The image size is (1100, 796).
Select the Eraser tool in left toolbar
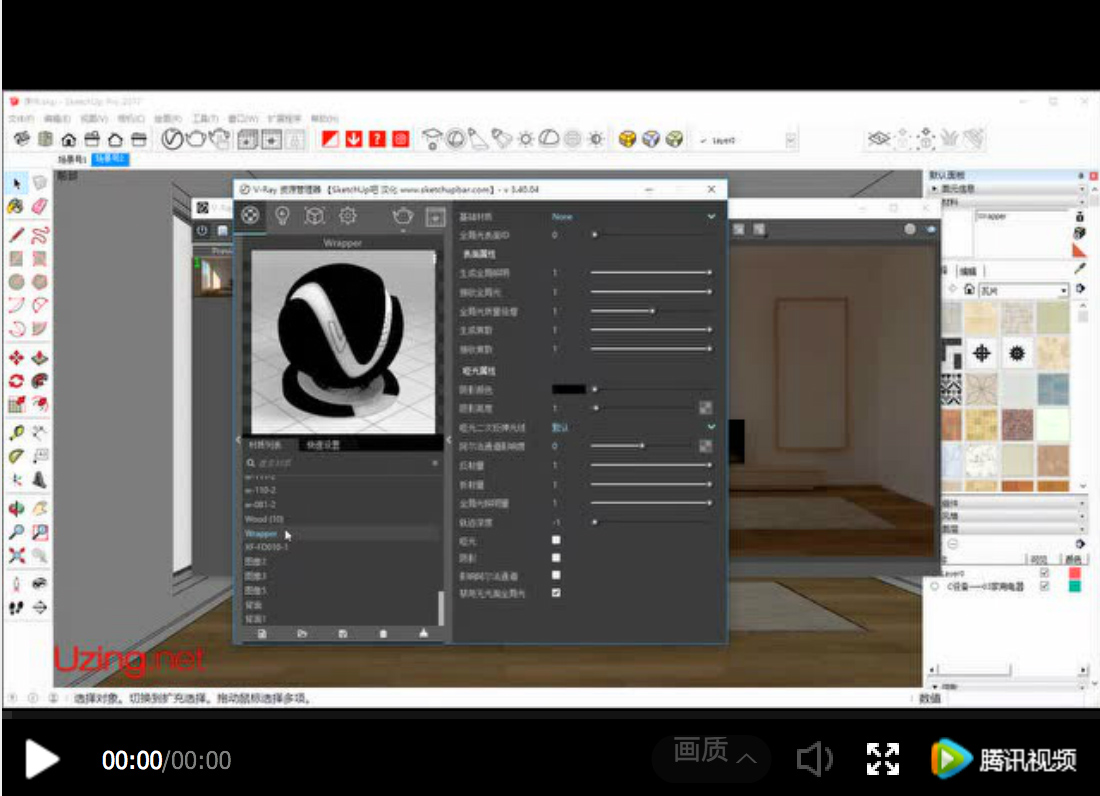40,205
